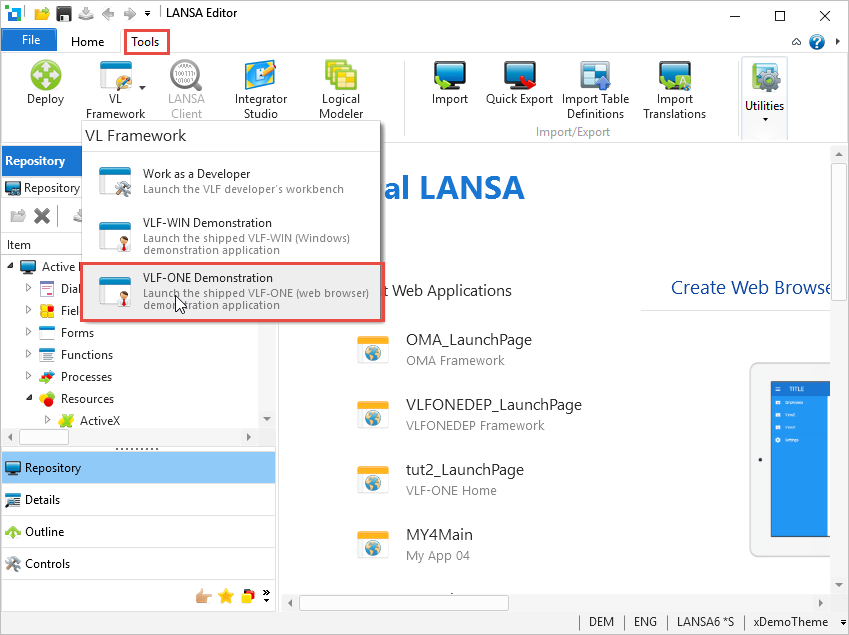Switch to the Controls panel
The width and height of the screenshot is (849, 635).
pos(139,564)
